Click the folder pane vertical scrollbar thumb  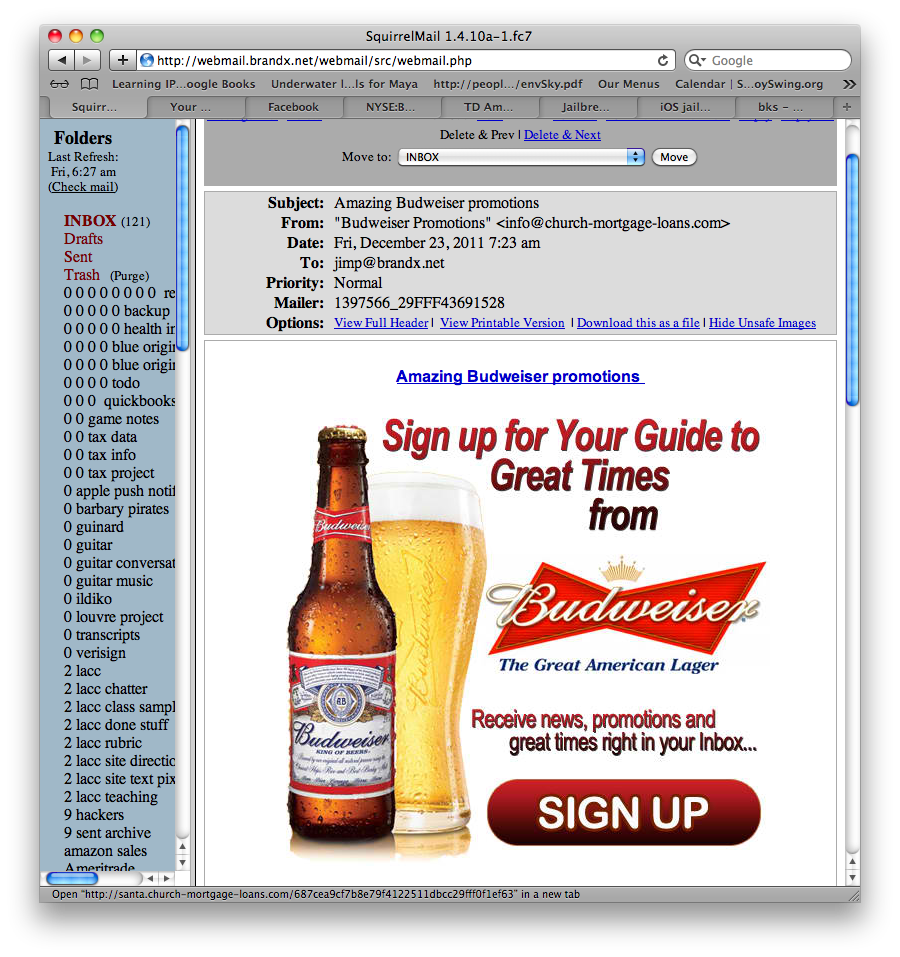[182, 238]
